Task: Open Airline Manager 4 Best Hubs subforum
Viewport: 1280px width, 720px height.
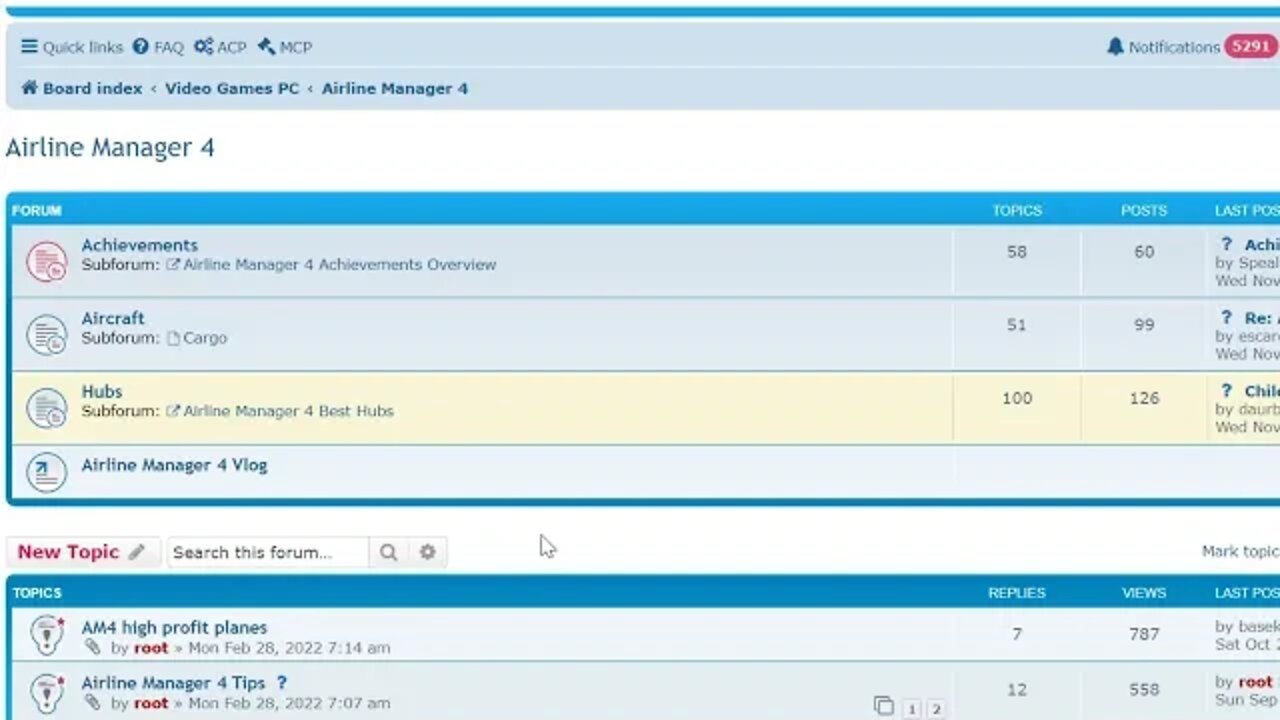Action: pyautogui.click(x=289, y=411)
